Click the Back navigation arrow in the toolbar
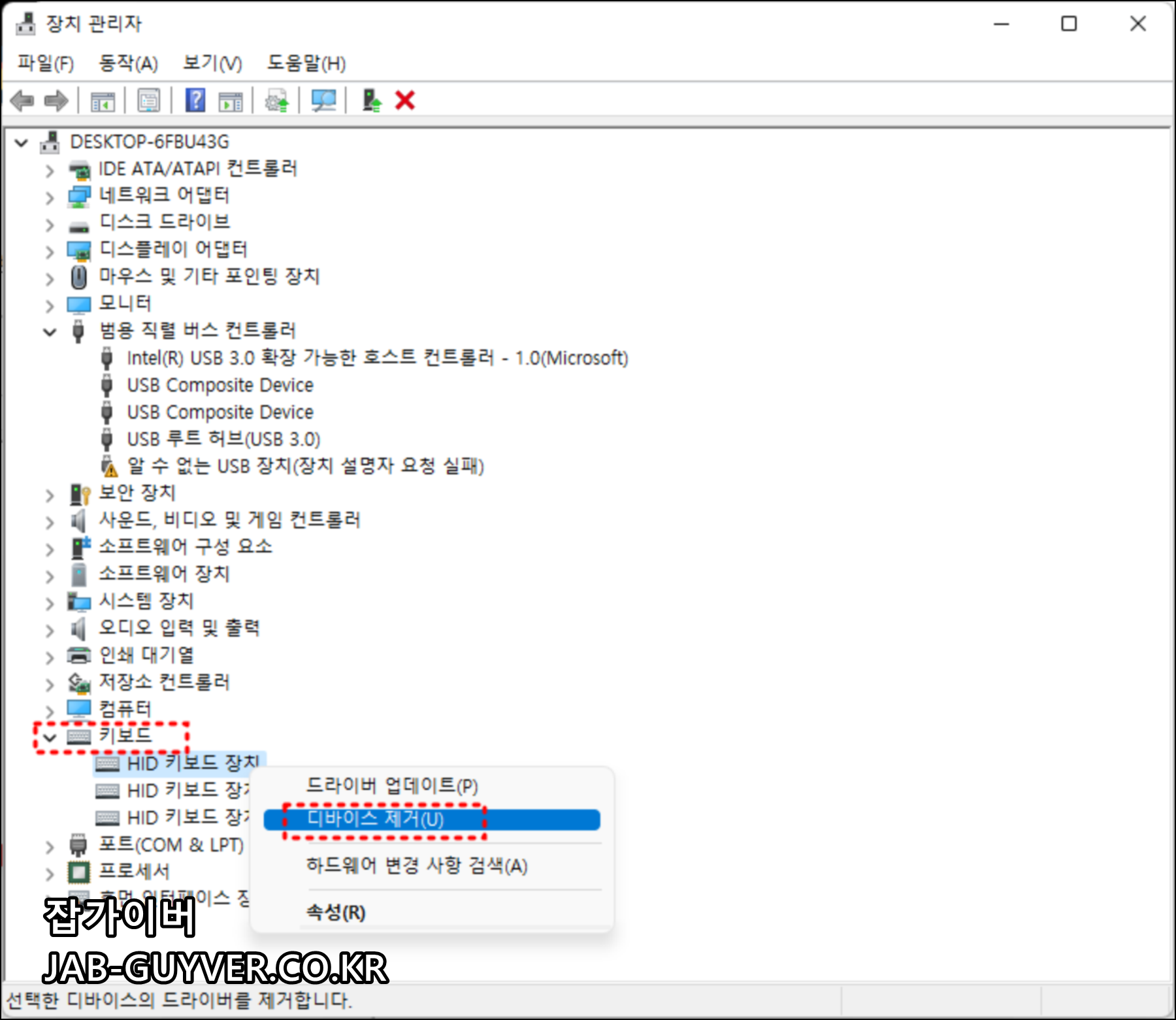The image size is (1176, 1020). 23,99
